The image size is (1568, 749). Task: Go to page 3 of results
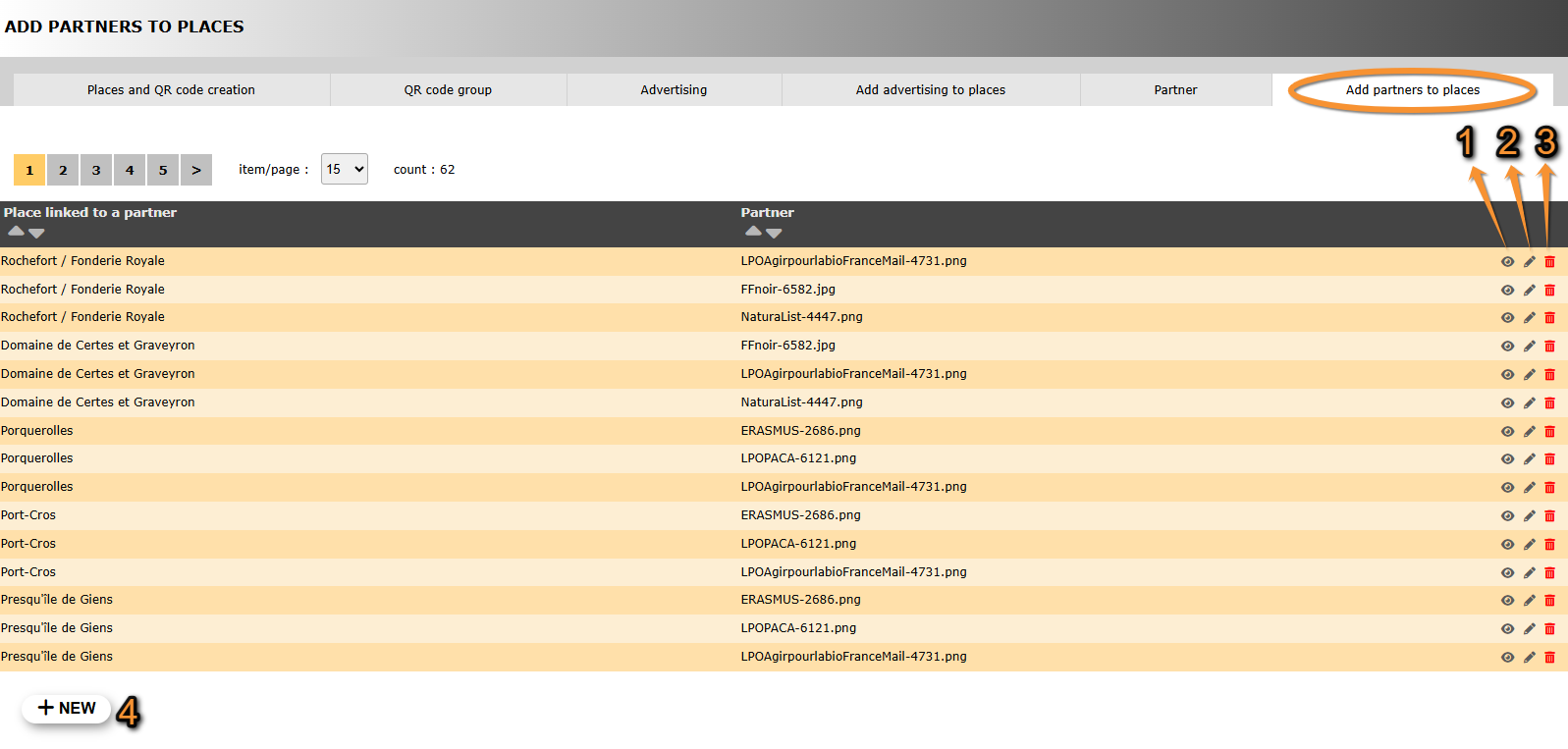tap(96, 170)
